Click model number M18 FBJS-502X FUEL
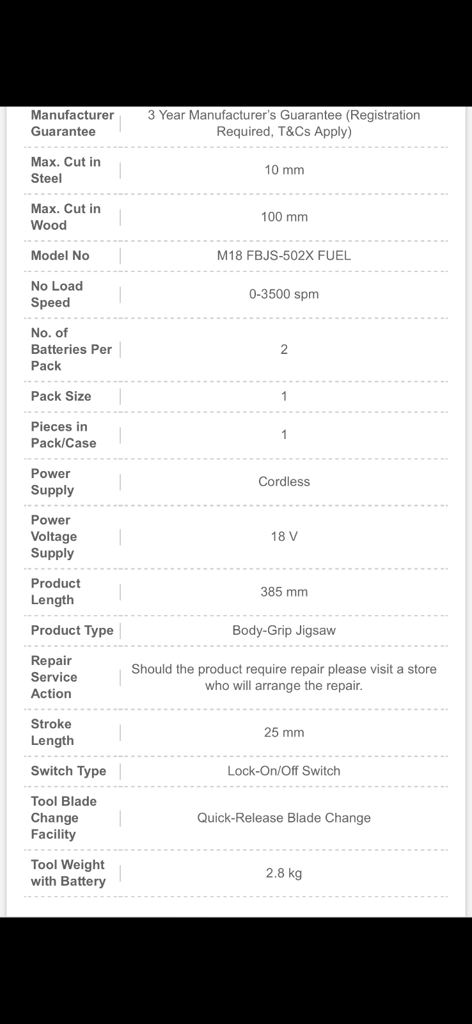Viewport: 472px width, 1024px height. [x=284, y=255]
